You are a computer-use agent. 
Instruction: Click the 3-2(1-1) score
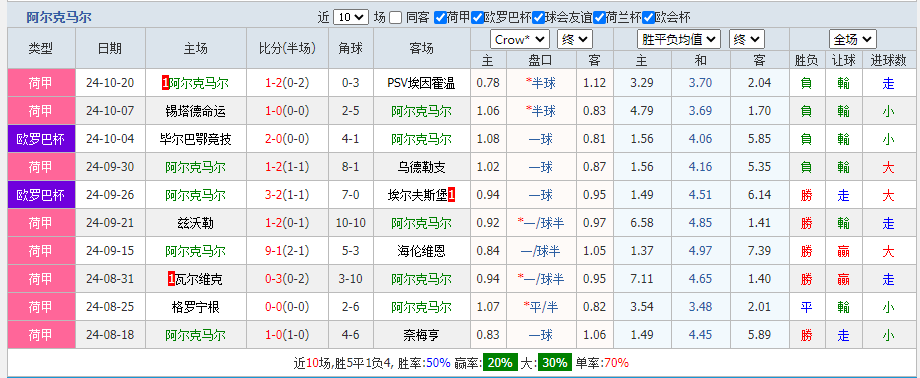[288, 195]
